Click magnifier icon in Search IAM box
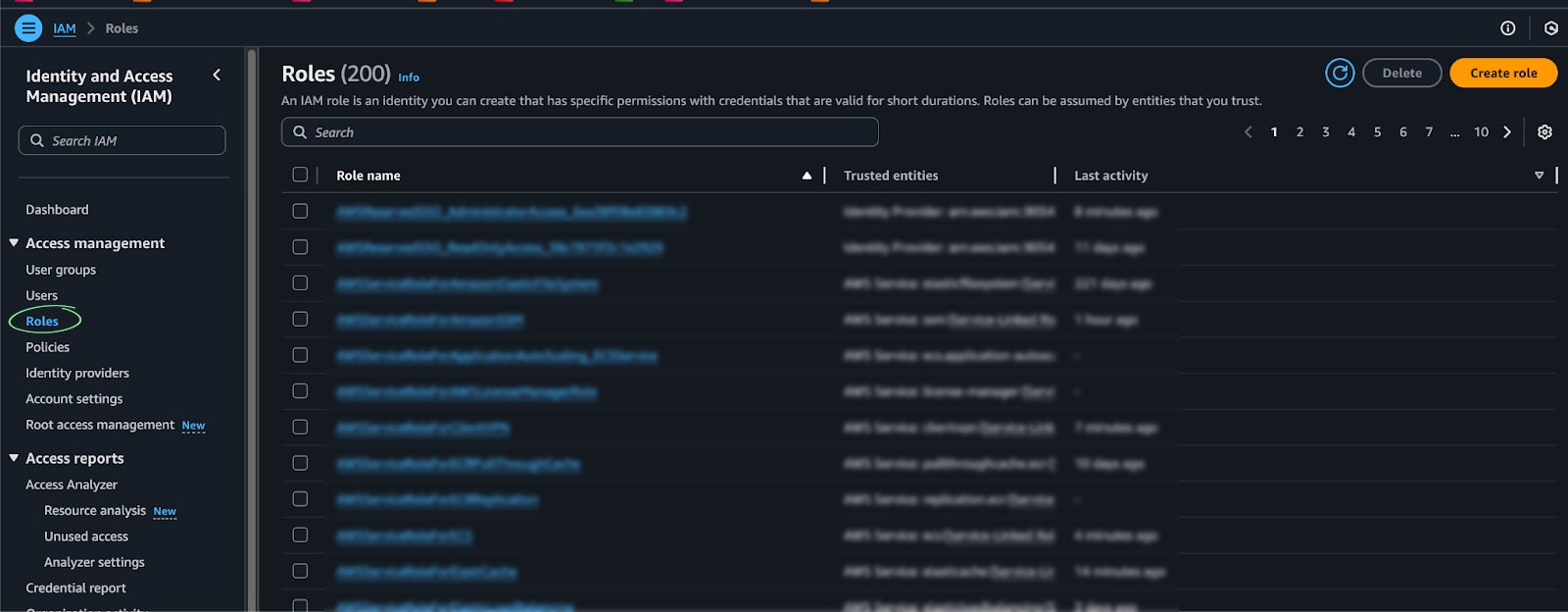Image resolution: width=1568 pixels, height=612 pixels. pyautogui.click(x=37, y=140)
